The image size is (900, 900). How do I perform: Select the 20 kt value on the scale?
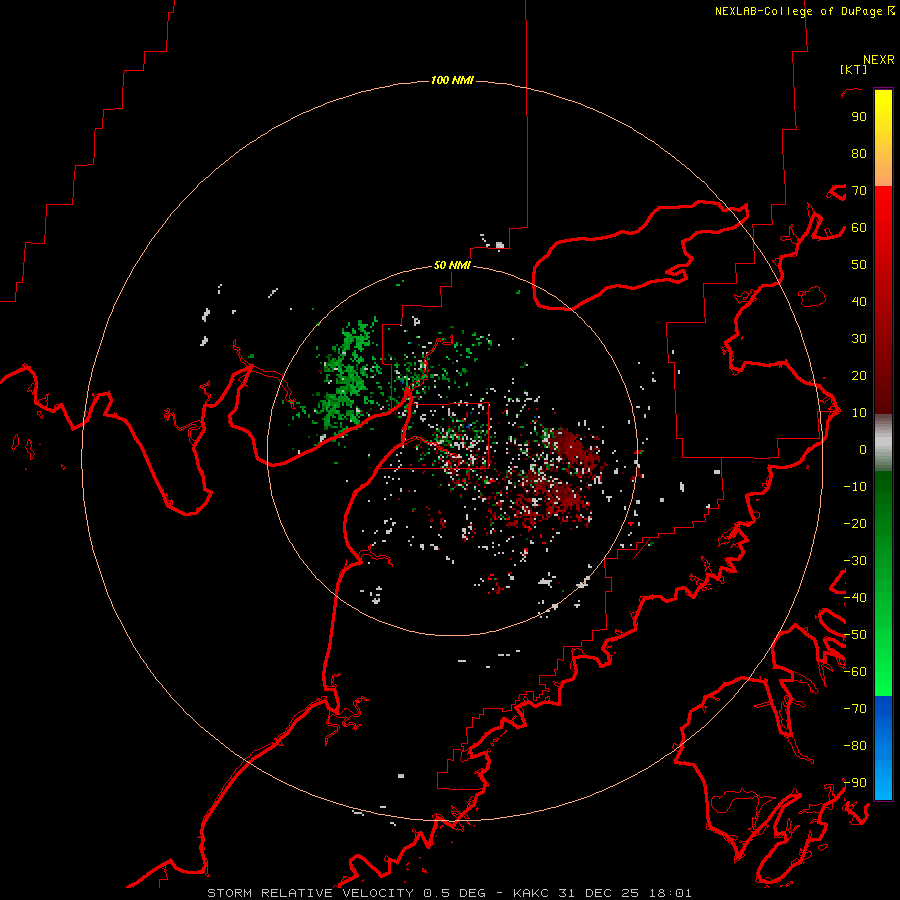(859, 375)
